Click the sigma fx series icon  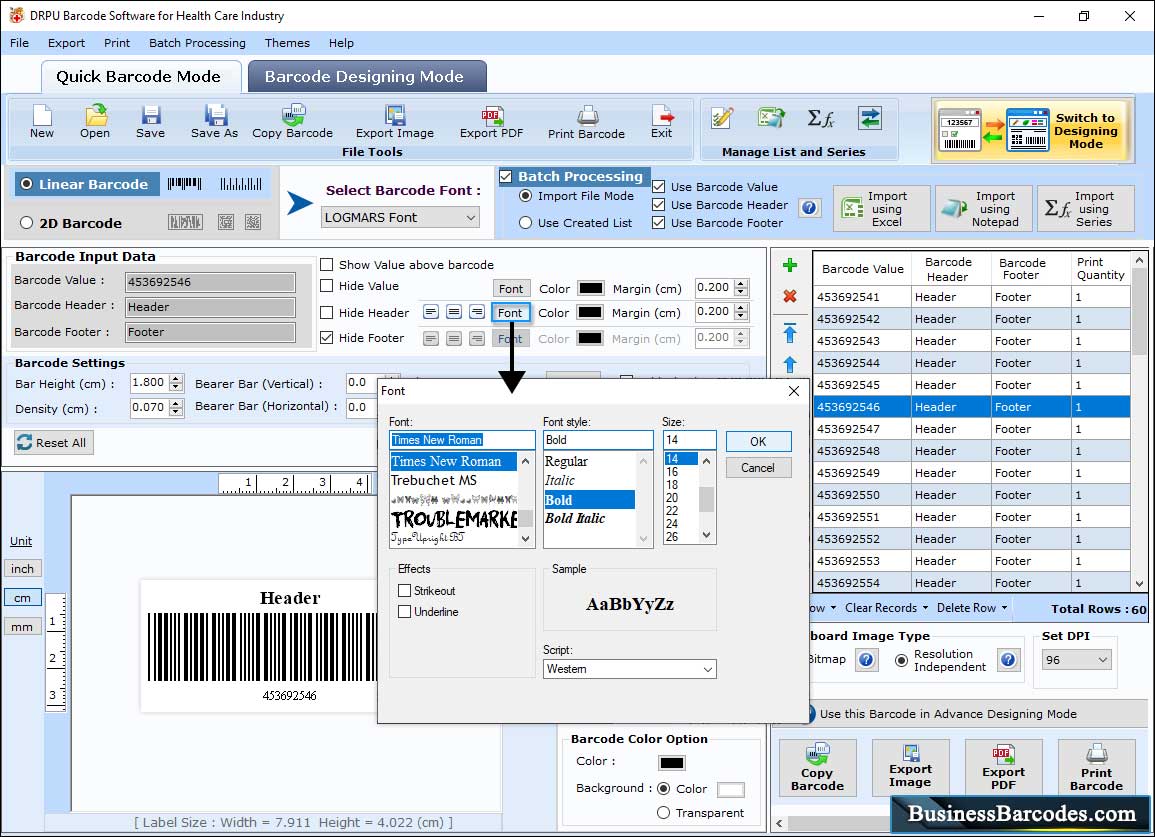pyautogui.click(x=821, y=118)
